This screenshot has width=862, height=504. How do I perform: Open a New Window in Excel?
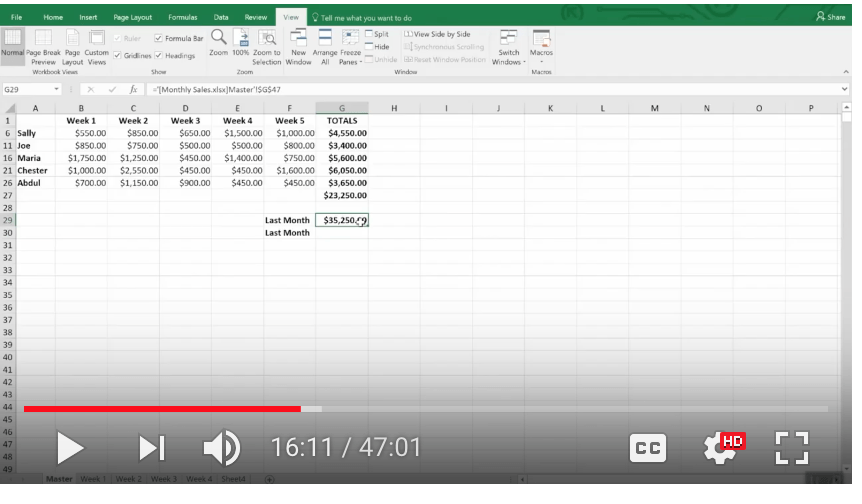coord(298,46)
